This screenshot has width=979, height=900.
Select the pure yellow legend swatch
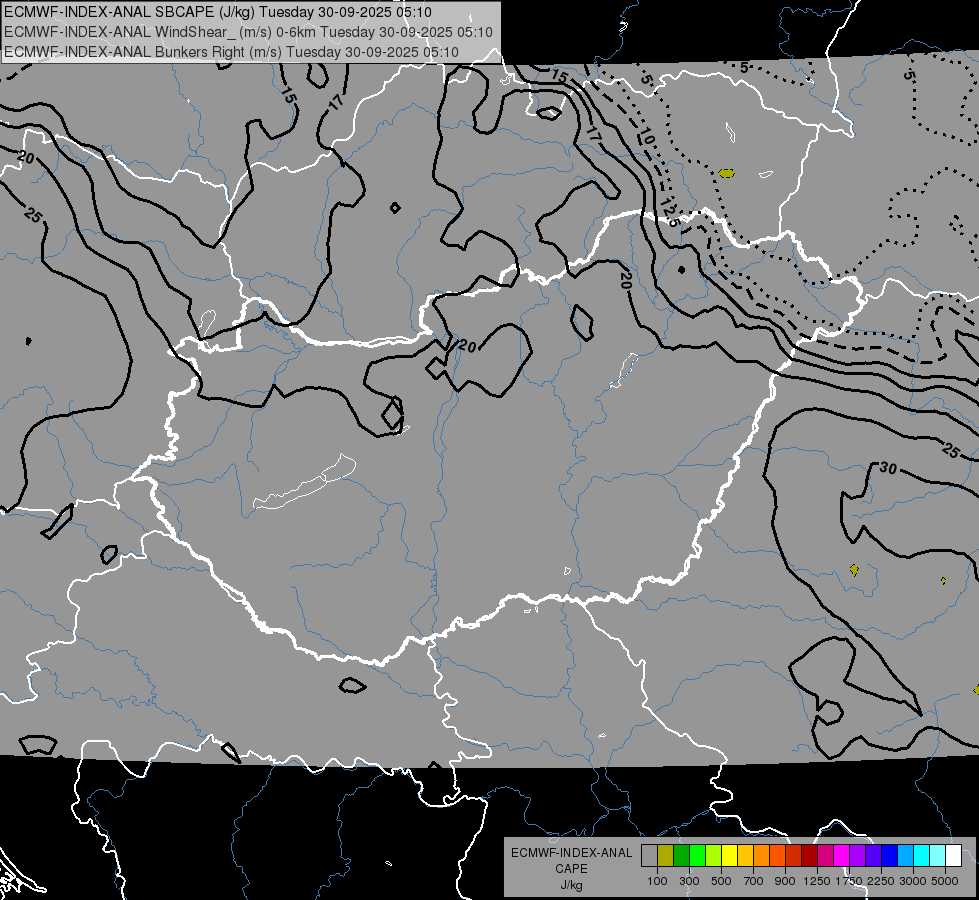[x=729, y=856]
